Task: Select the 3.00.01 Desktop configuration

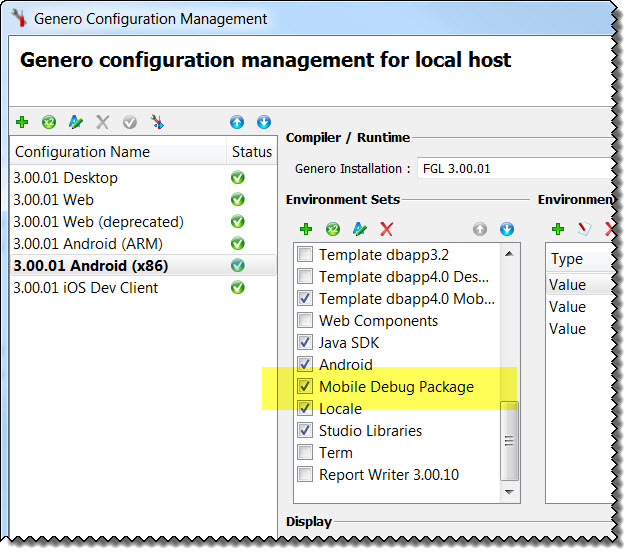Action: click(65, 178)
